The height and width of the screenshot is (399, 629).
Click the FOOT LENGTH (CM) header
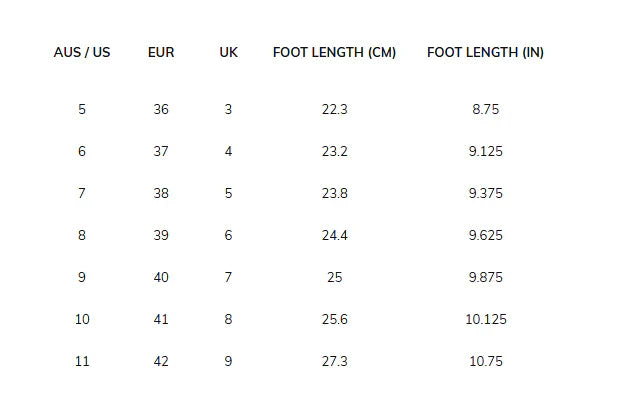[334, 53]
